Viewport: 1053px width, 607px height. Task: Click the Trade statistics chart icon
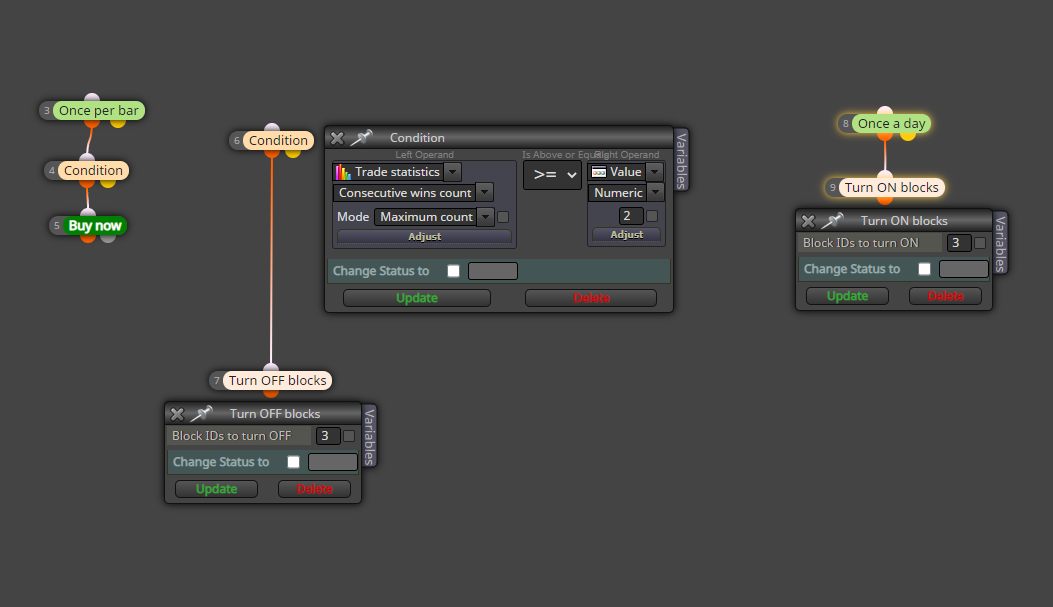[x=343, y=172]
